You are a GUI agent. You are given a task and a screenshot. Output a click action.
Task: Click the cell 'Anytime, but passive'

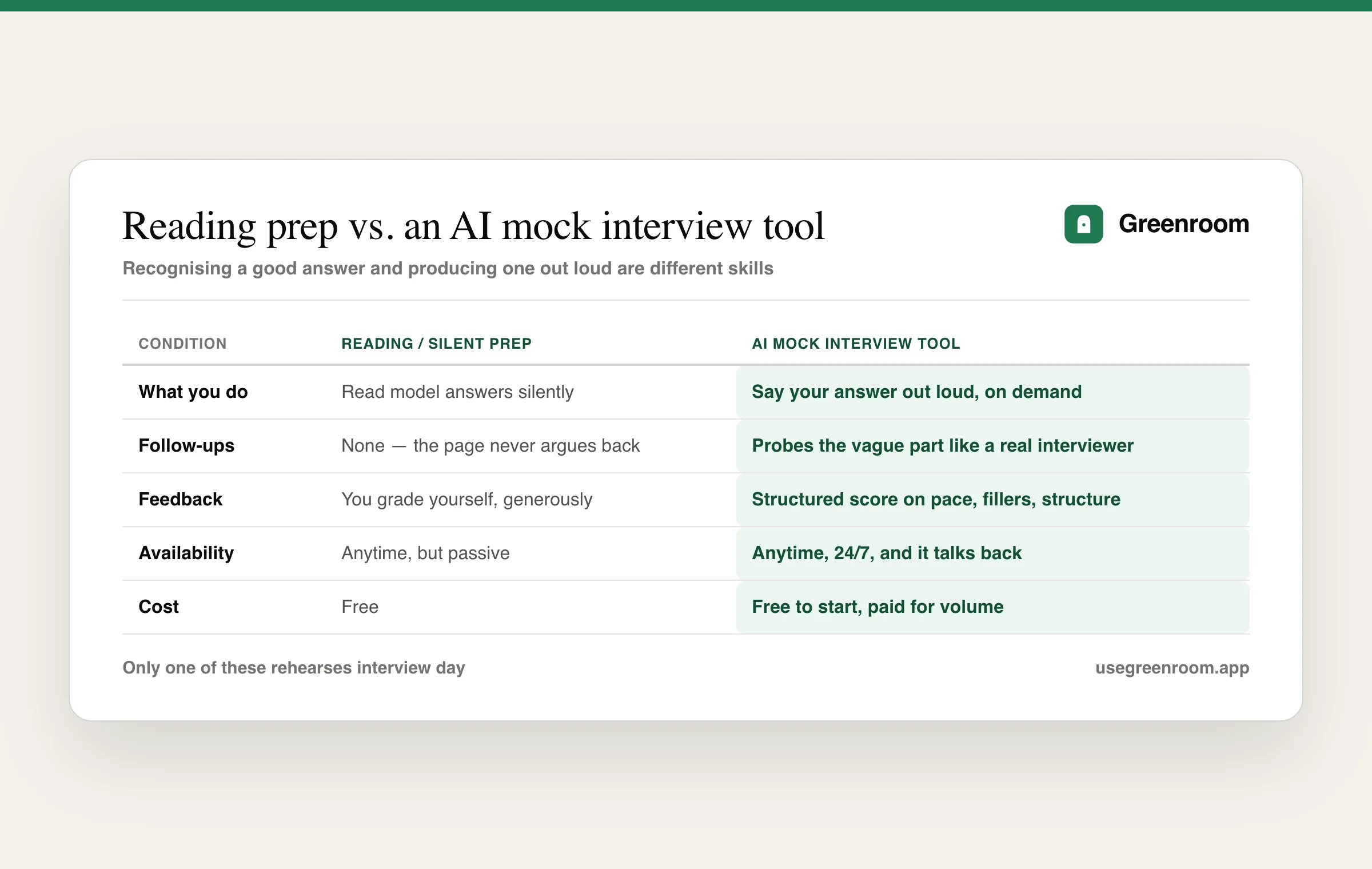(425, 553)
